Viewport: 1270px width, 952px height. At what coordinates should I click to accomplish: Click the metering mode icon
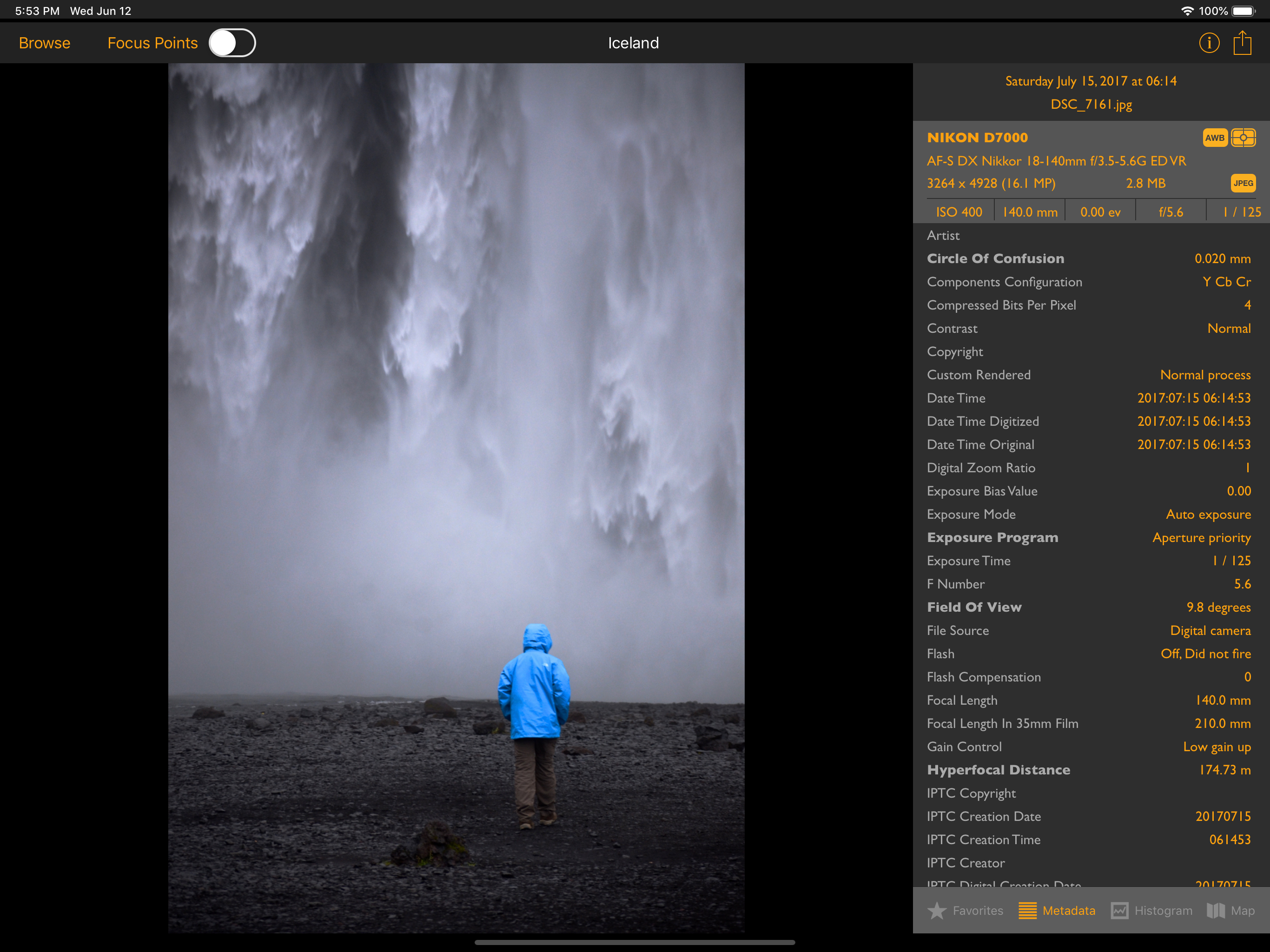click(1243, 138)
